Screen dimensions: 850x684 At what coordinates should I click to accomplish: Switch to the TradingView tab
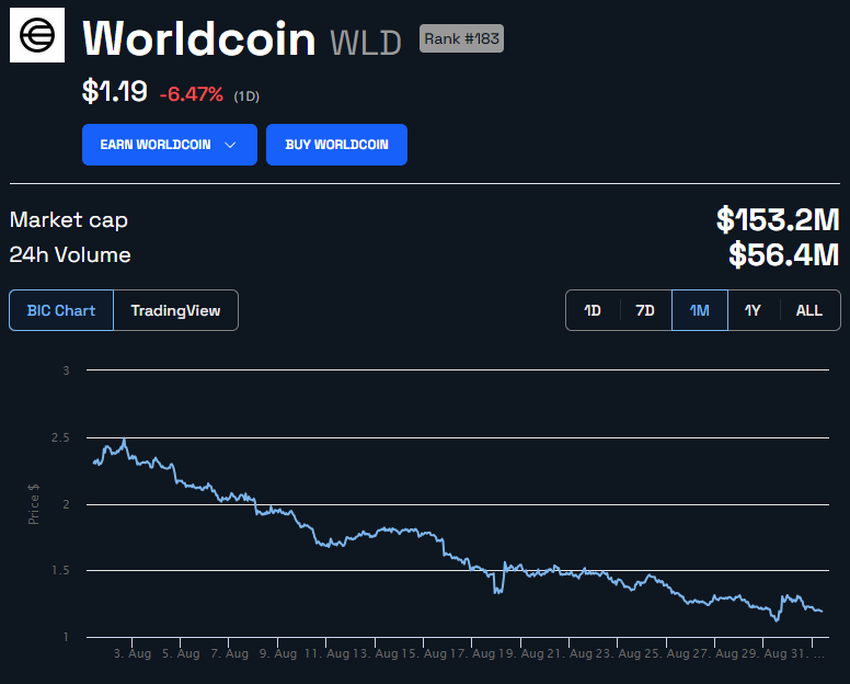tap(177, 310)
